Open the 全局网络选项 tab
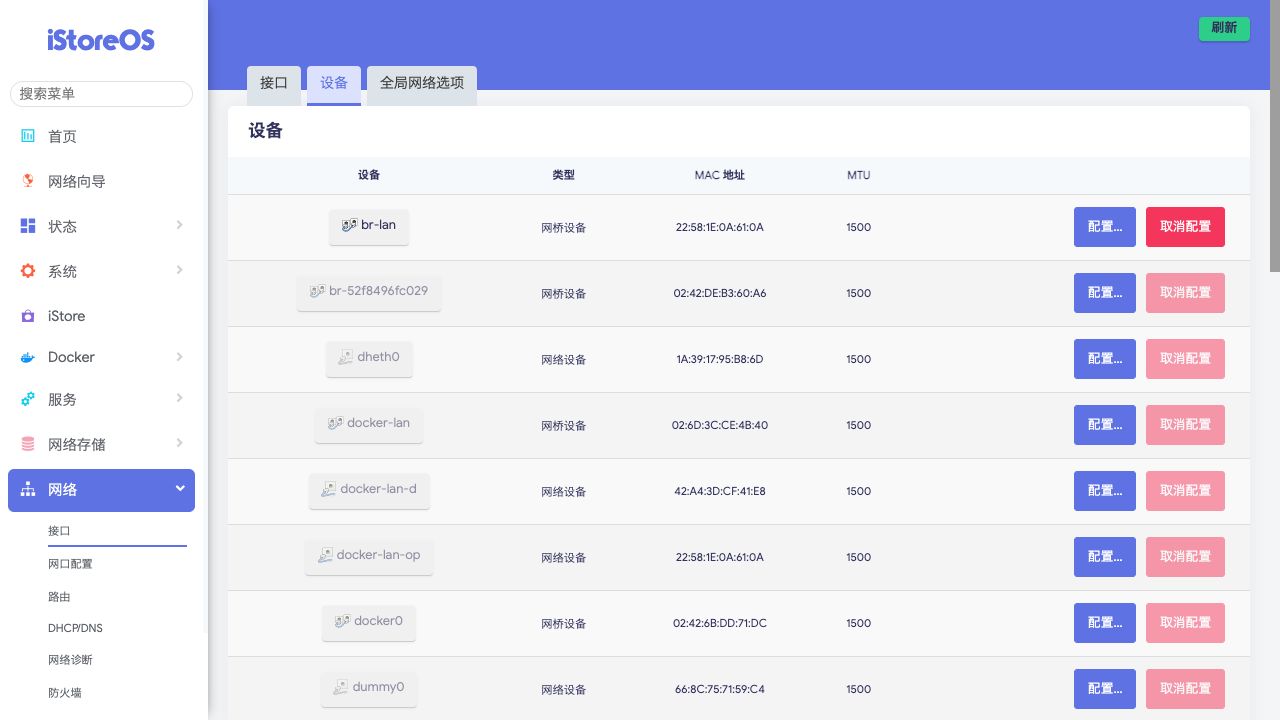The image size is (1280, 720). (422, 84)
